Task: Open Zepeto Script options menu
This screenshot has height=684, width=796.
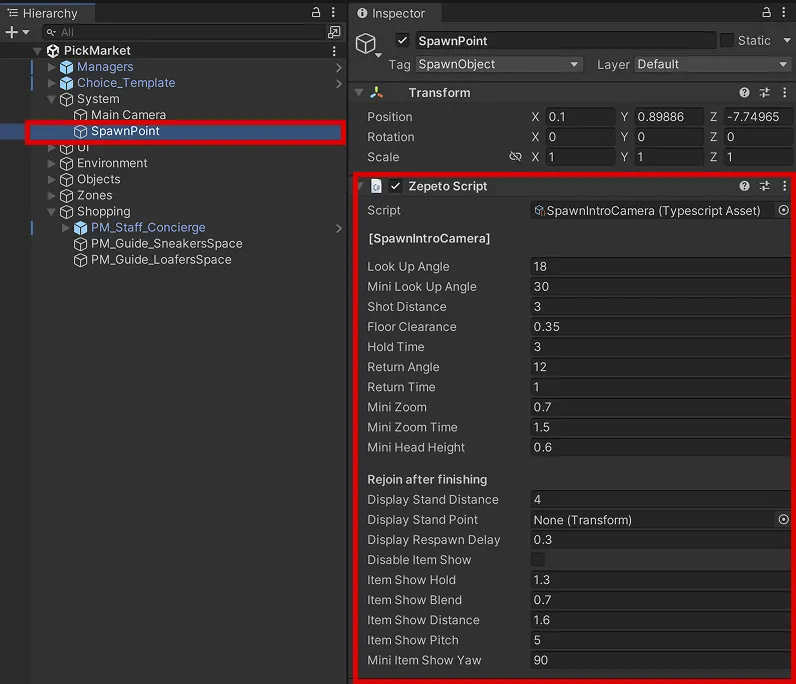Action: [x=784, y=186]
